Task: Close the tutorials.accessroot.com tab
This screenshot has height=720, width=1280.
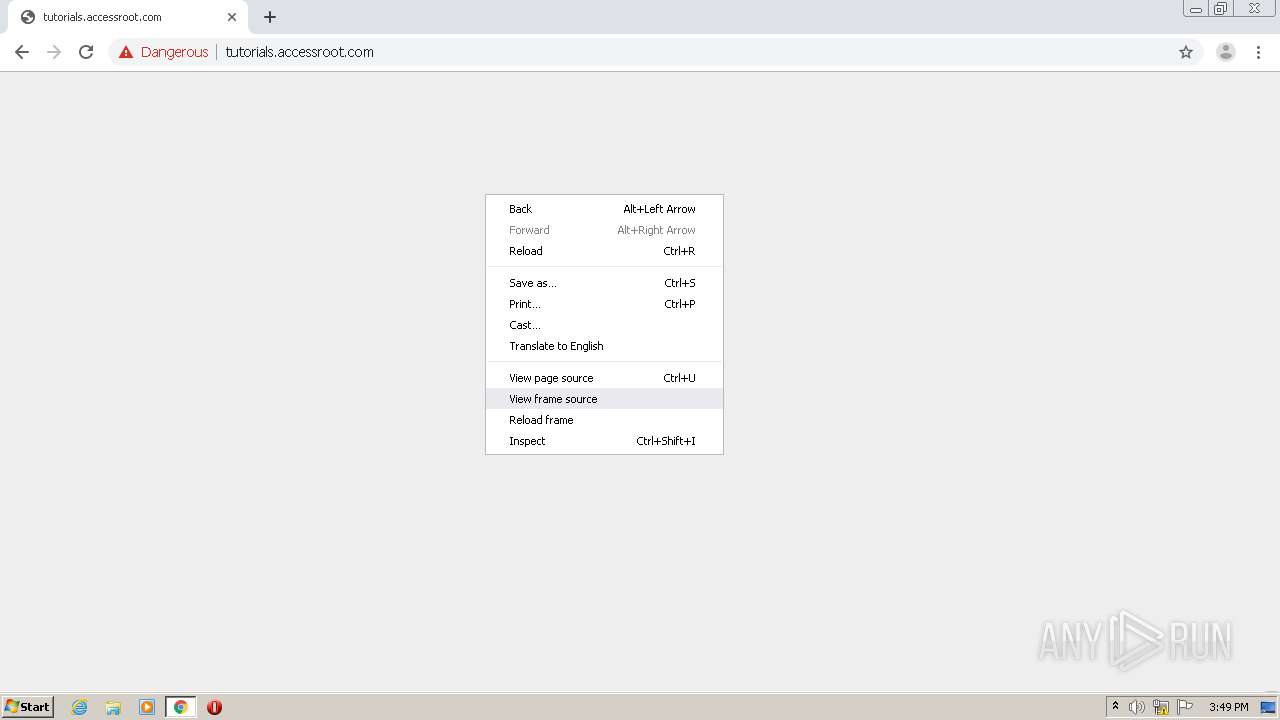Action: pos(232,17)
